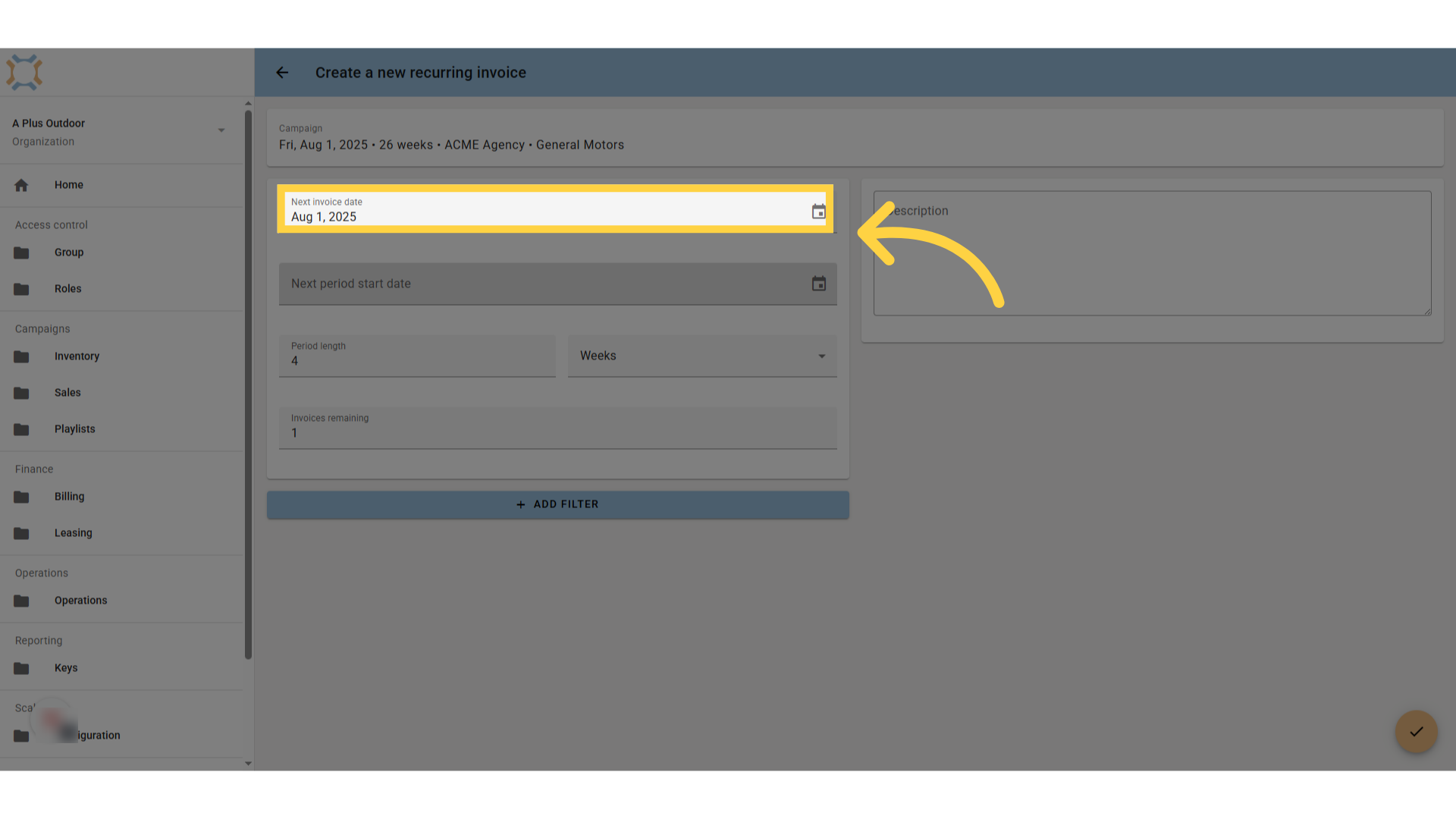
Task: Open Playlists menu item
Action: [121, 429]
